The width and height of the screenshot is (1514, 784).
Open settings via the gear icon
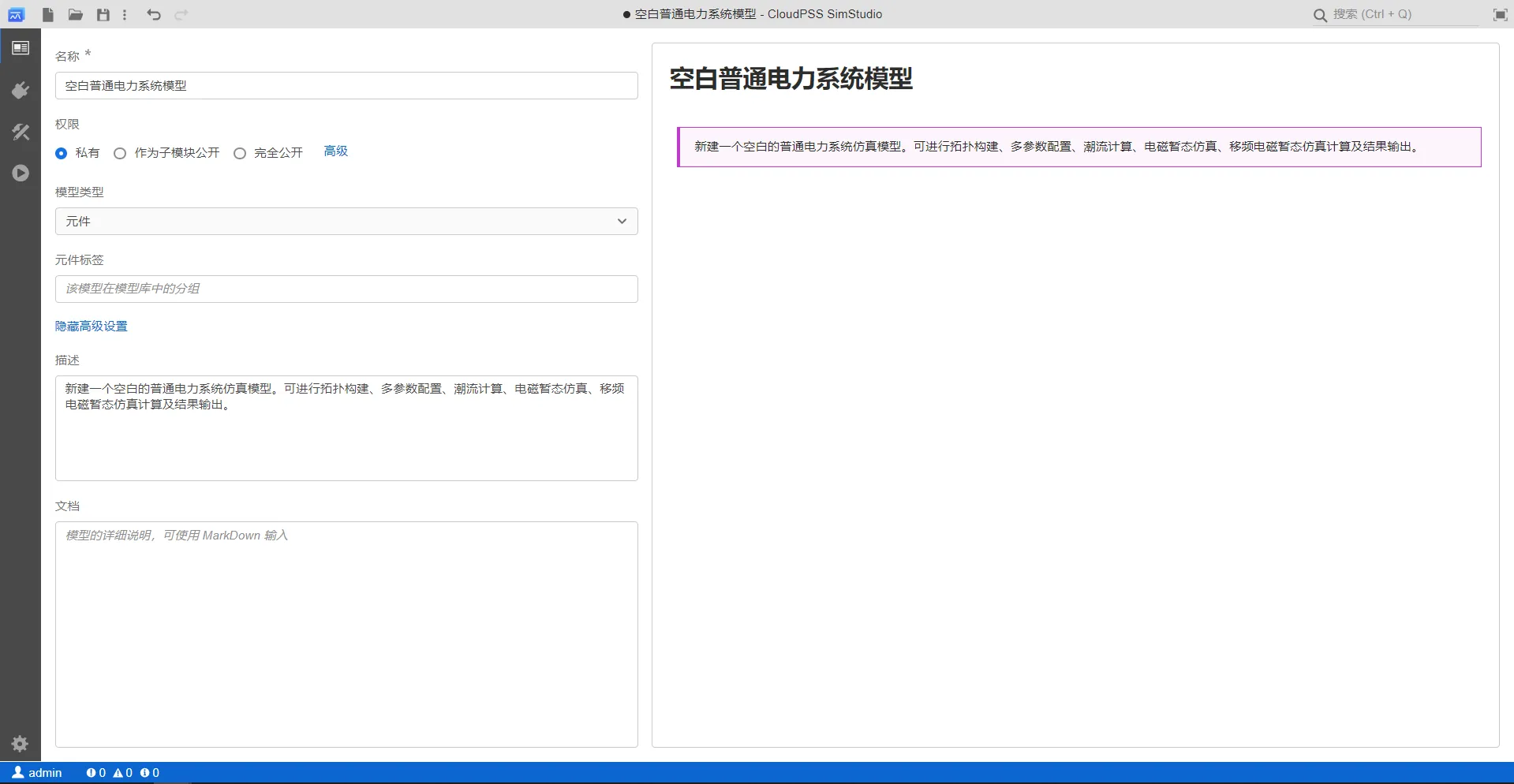click(21, 743)
